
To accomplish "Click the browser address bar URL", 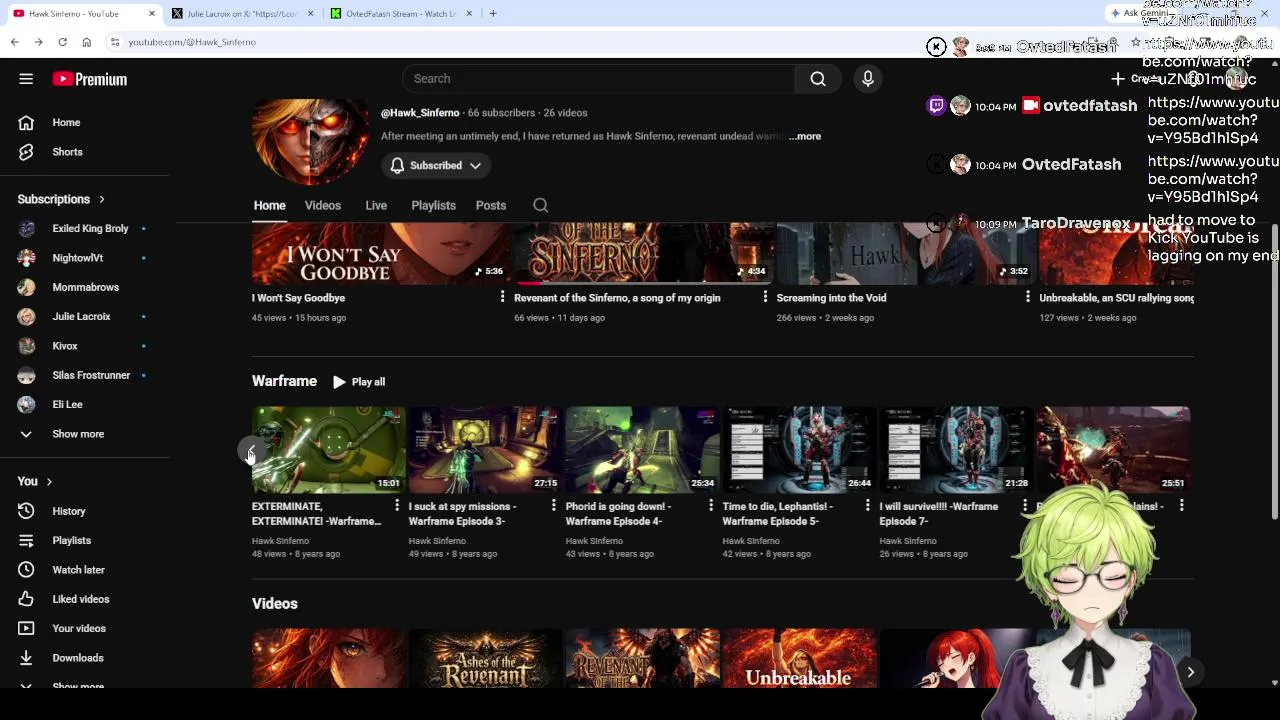I will (192, 42).
